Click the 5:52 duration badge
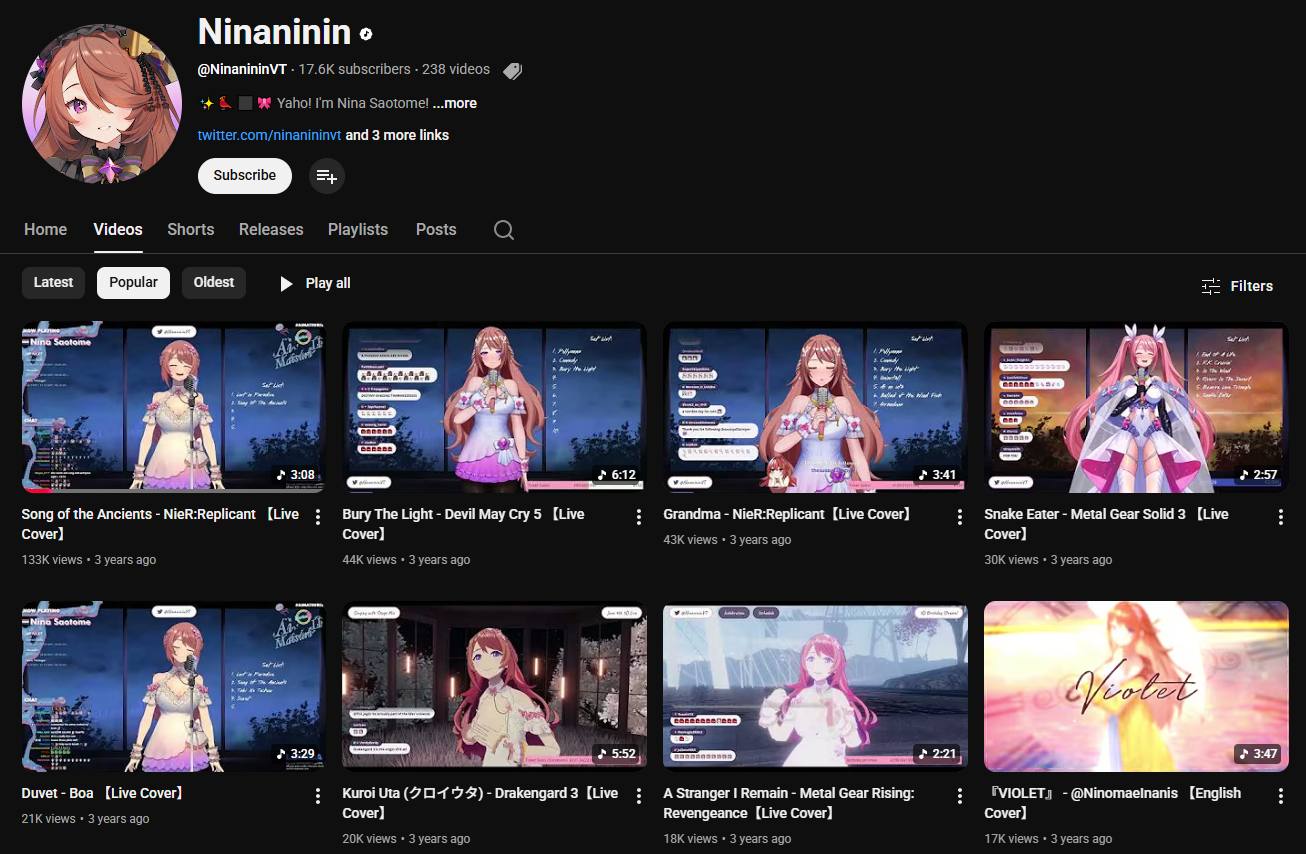Viewport: 1306px width, 854px height. pos(616,754)
